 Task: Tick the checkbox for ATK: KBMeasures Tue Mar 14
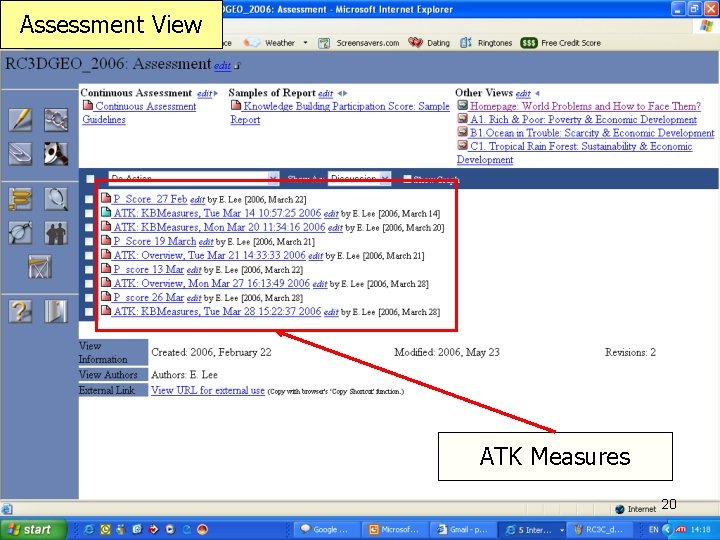click(89, 214)
